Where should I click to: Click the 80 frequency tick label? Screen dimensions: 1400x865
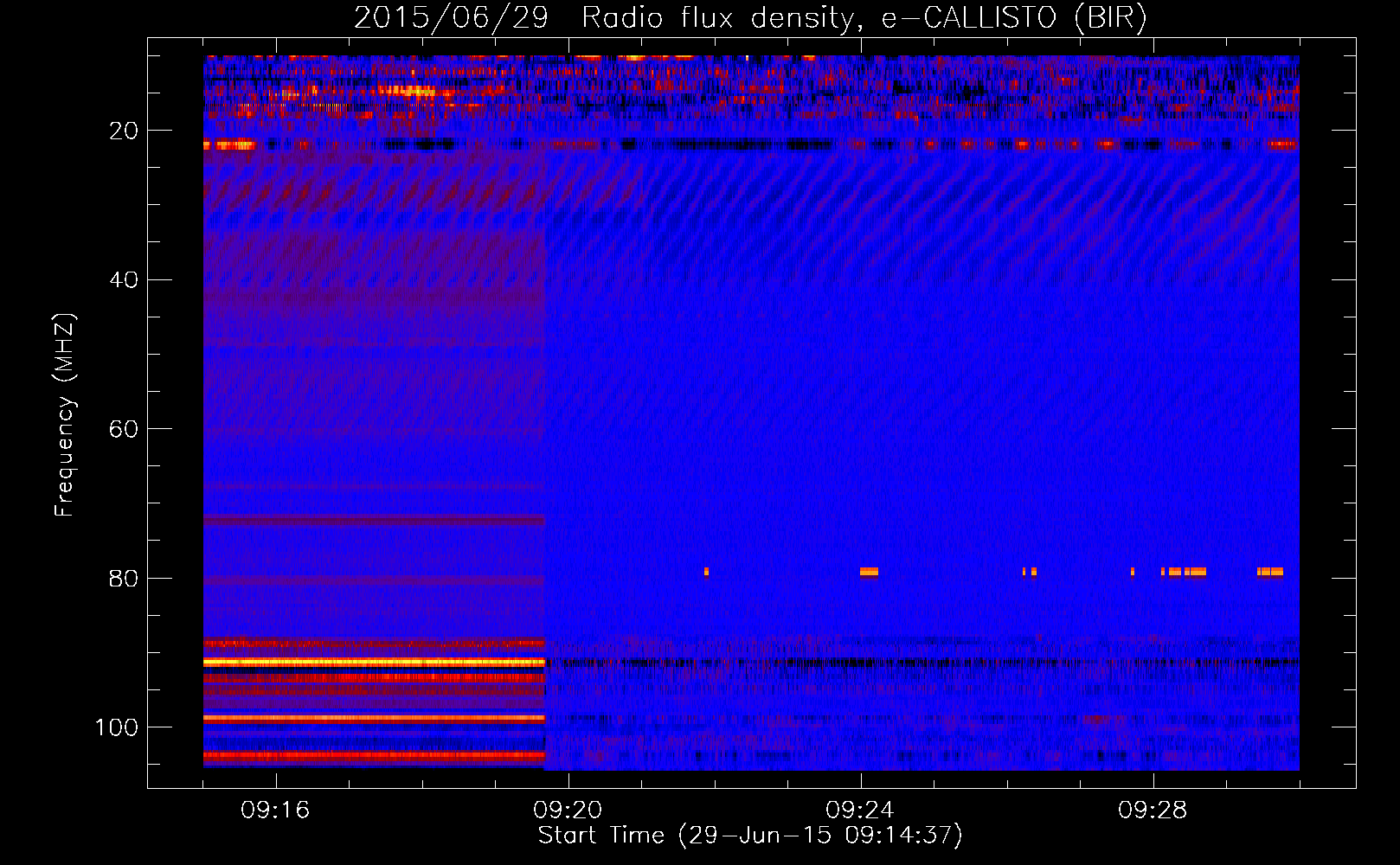pyautogui.click(x=124, y=579)
